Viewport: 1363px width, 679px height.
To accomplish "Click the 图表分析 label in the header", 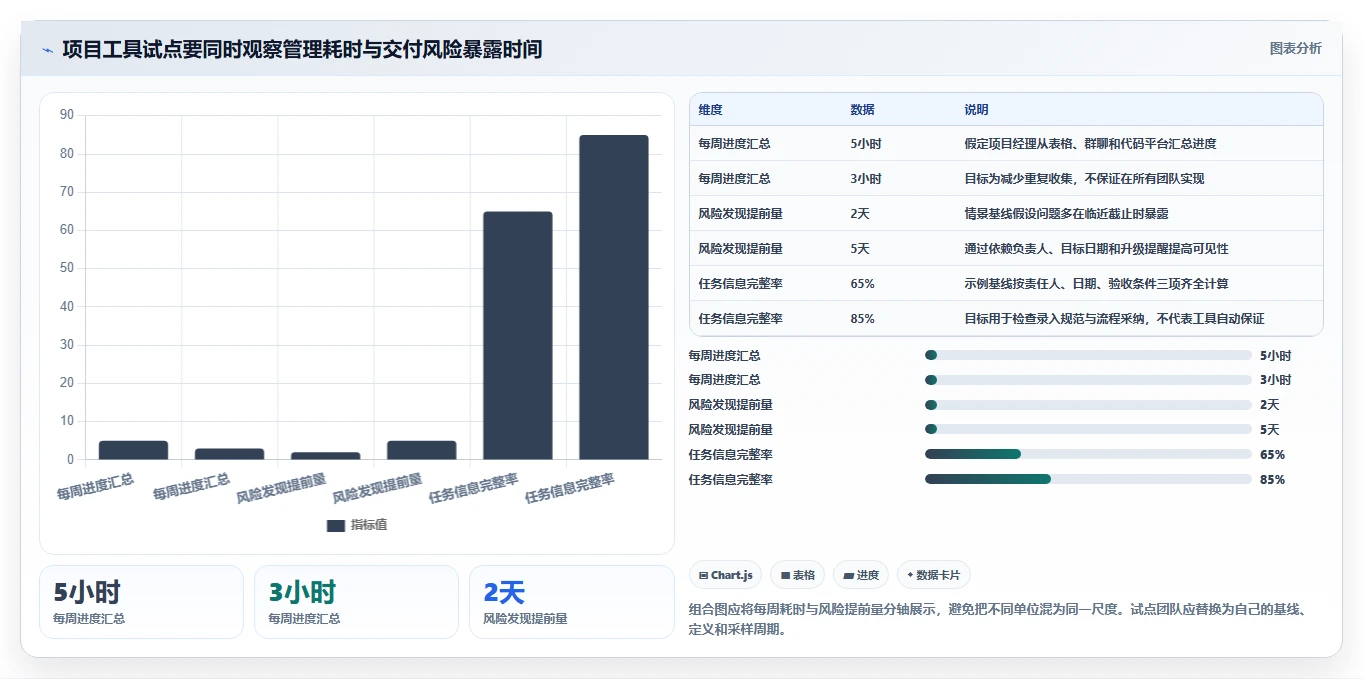I will [1295, 48].
